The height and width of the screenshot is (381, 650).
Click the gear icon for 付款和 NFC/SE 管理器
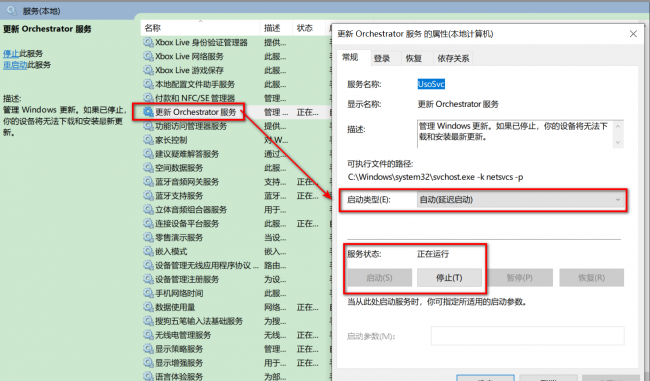click(x=148, y=98)
